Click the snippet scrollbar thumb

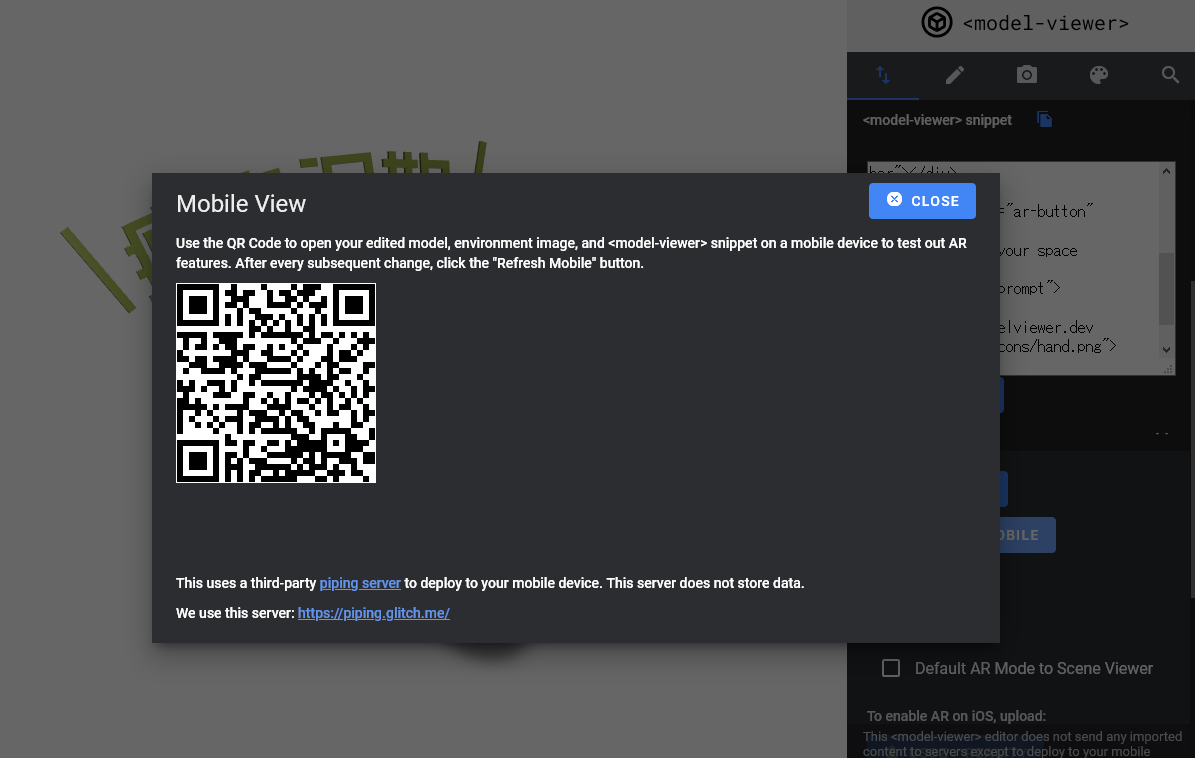point(1166,289)
